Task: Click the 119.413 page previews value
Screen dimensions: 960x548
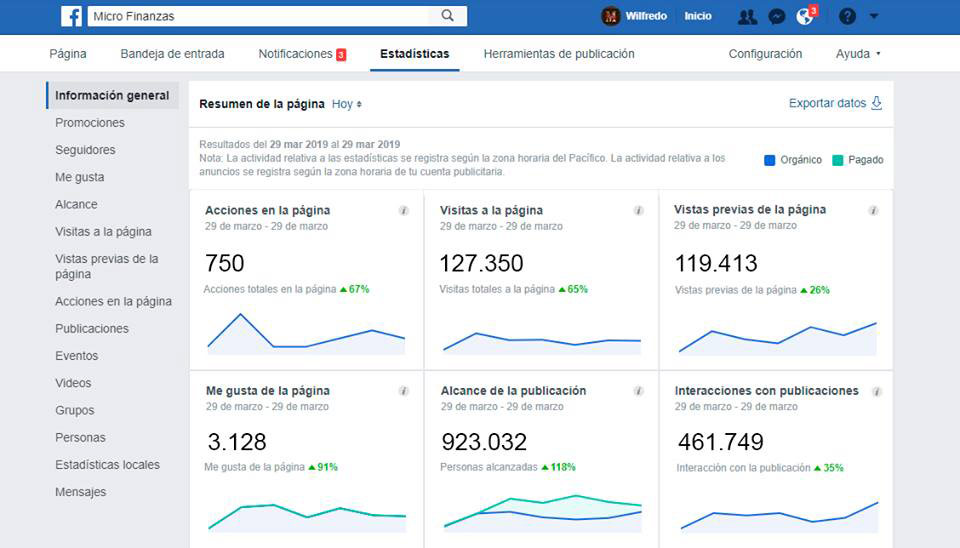Action: pos(716,263)
